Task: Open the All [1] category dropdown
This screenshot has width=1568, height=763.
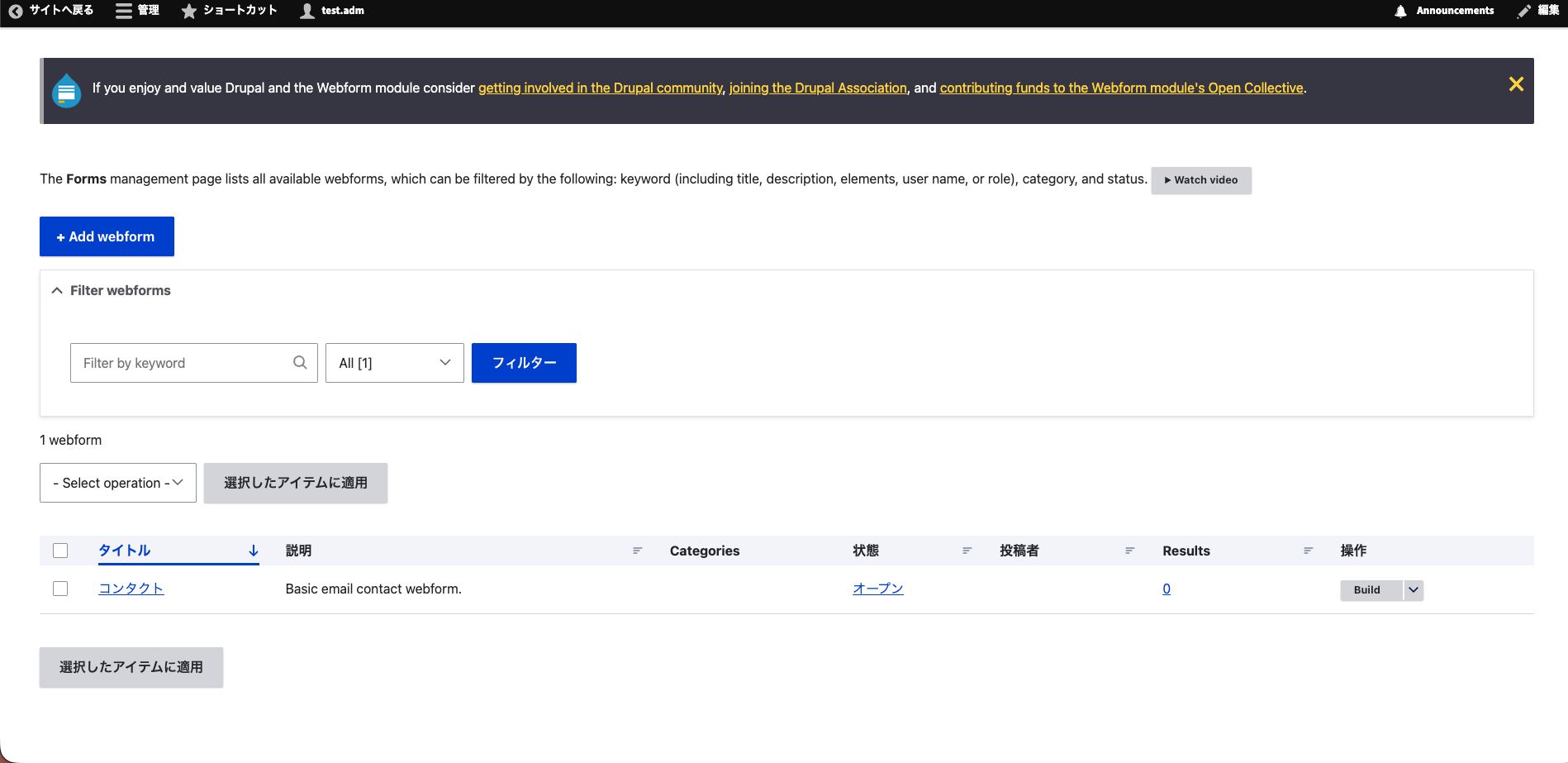Action: point(395,363)
